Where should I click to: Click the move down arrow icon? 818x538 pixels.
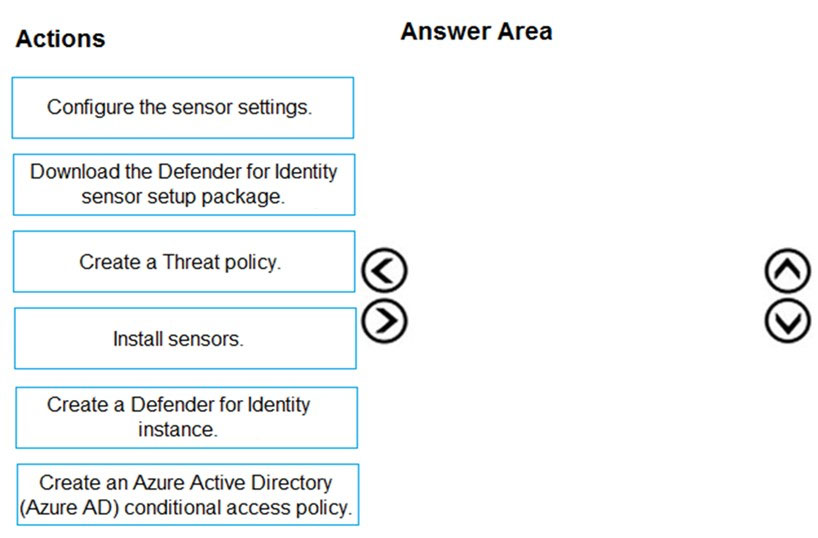788,321
